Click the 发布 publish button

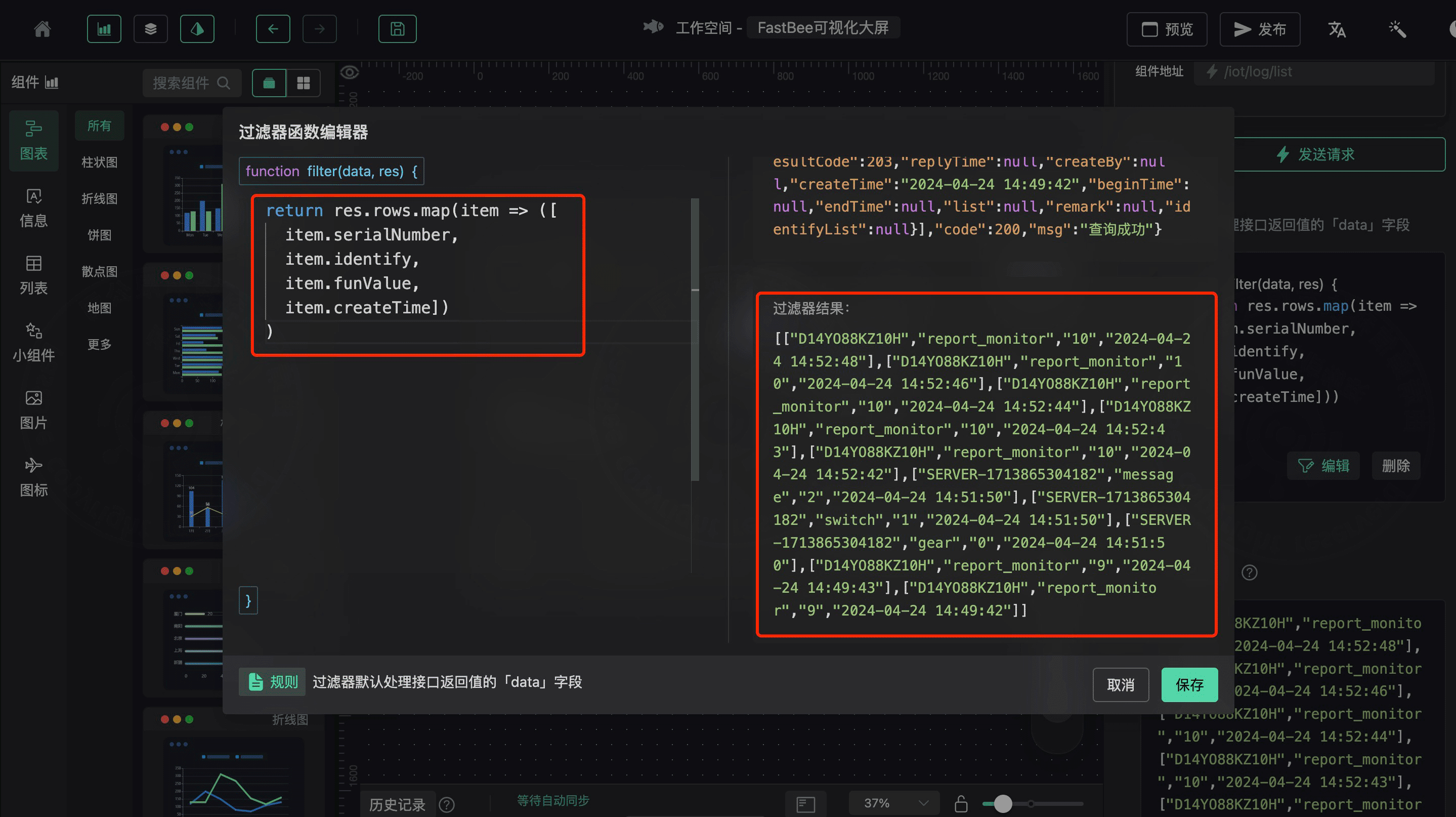[1259, 29]
